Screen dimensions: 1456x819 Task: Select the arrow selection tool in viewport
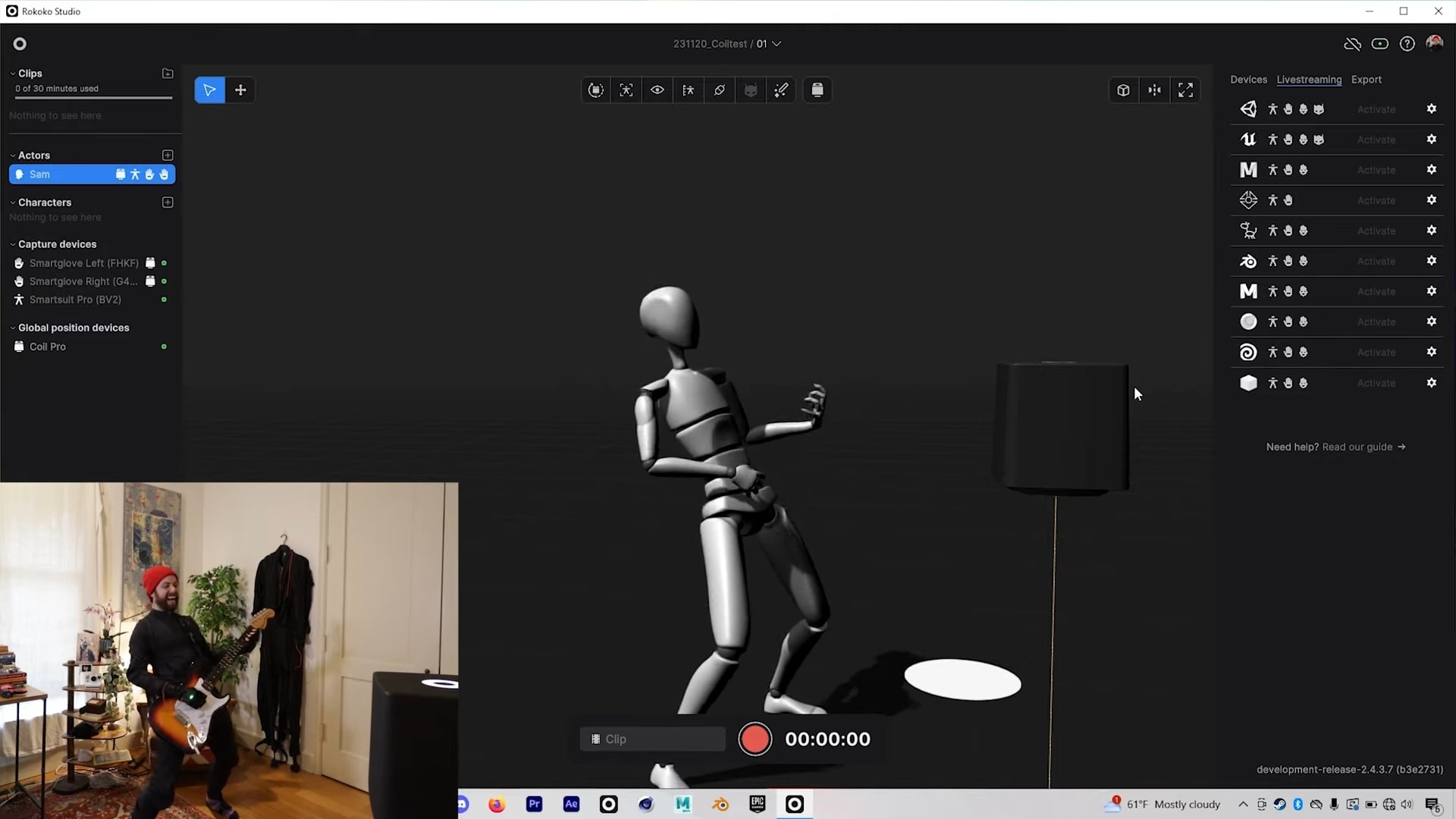[x=209, y=89]
